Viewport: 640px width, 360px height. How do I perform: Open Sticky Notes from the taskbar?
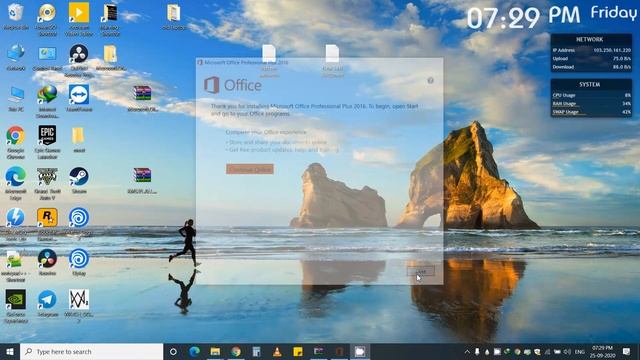click(298, 351)
